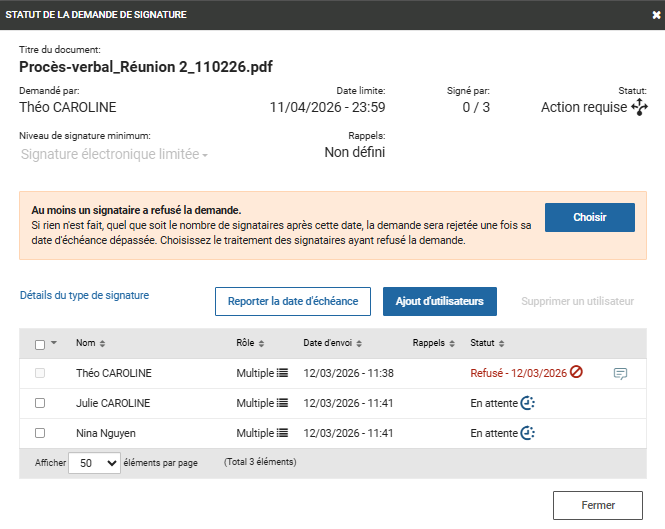Click the Action requise status icon
Image resolution: width=665 pixels, height=529 pixels.
(x=640, y=107)
